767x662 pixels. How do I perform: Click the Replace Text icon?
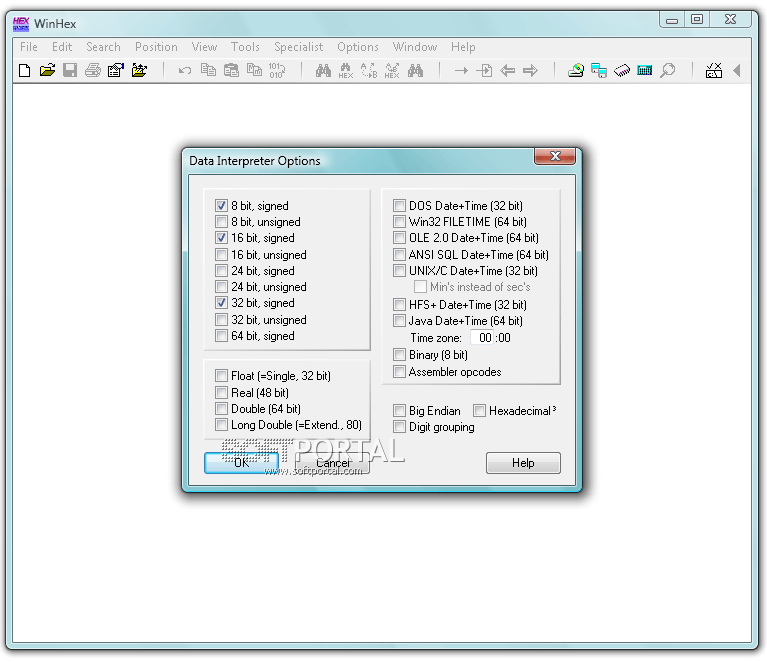coord(369,71)
